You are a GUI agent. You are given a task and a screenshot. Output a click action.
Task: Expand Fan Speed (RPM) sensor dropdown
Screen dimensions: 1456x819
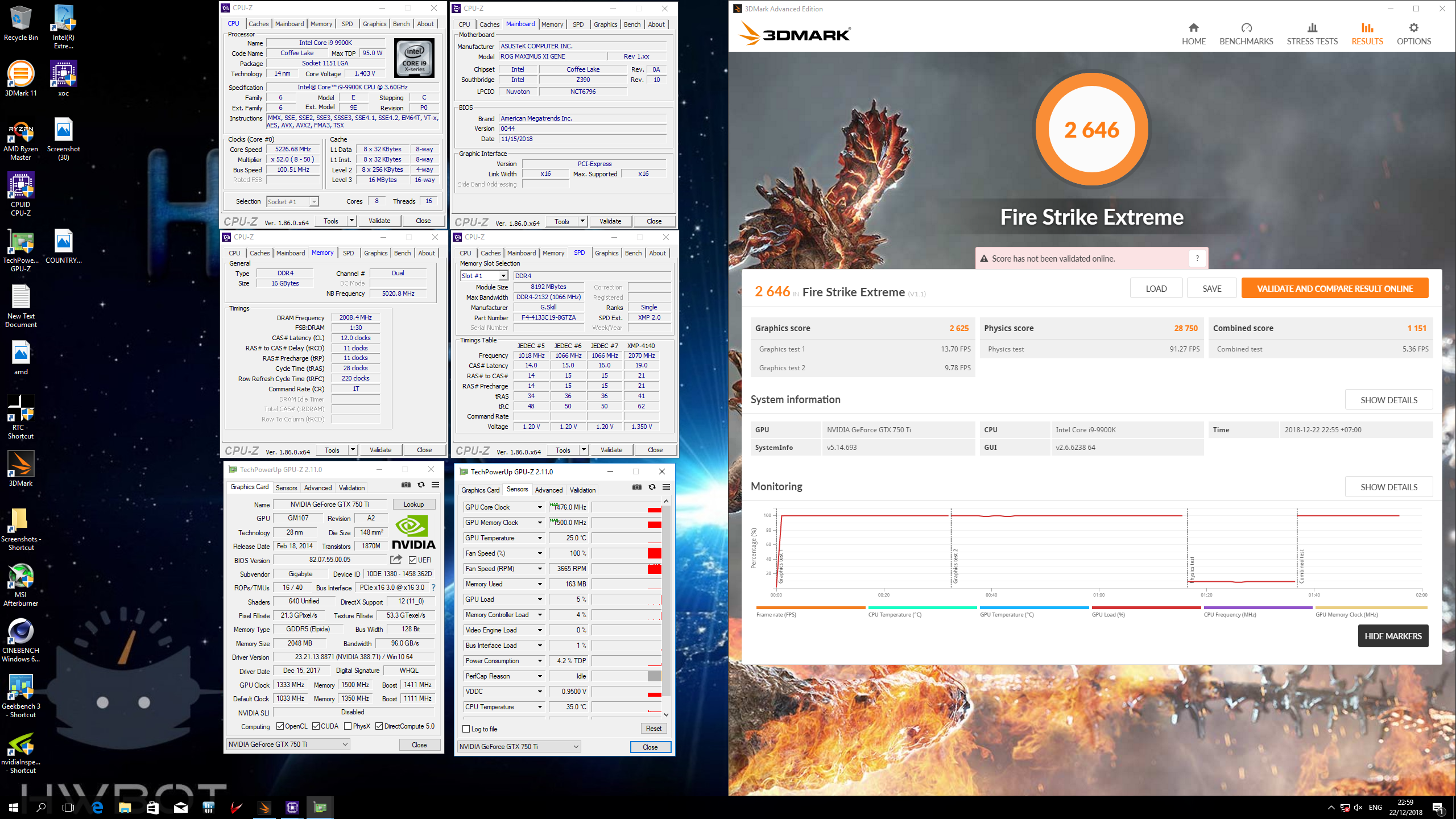[540, 569]
